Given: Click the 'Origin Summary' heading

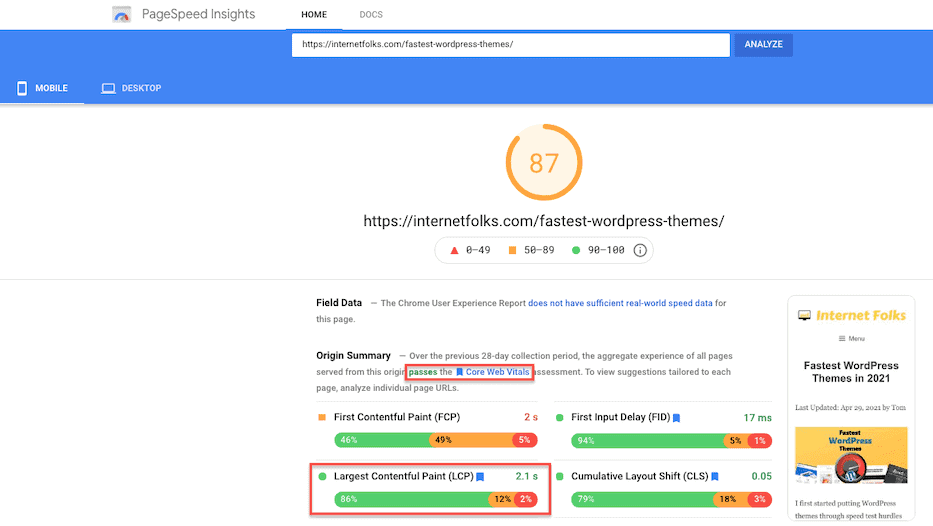Looking at the screenshot, I should 353,355.
